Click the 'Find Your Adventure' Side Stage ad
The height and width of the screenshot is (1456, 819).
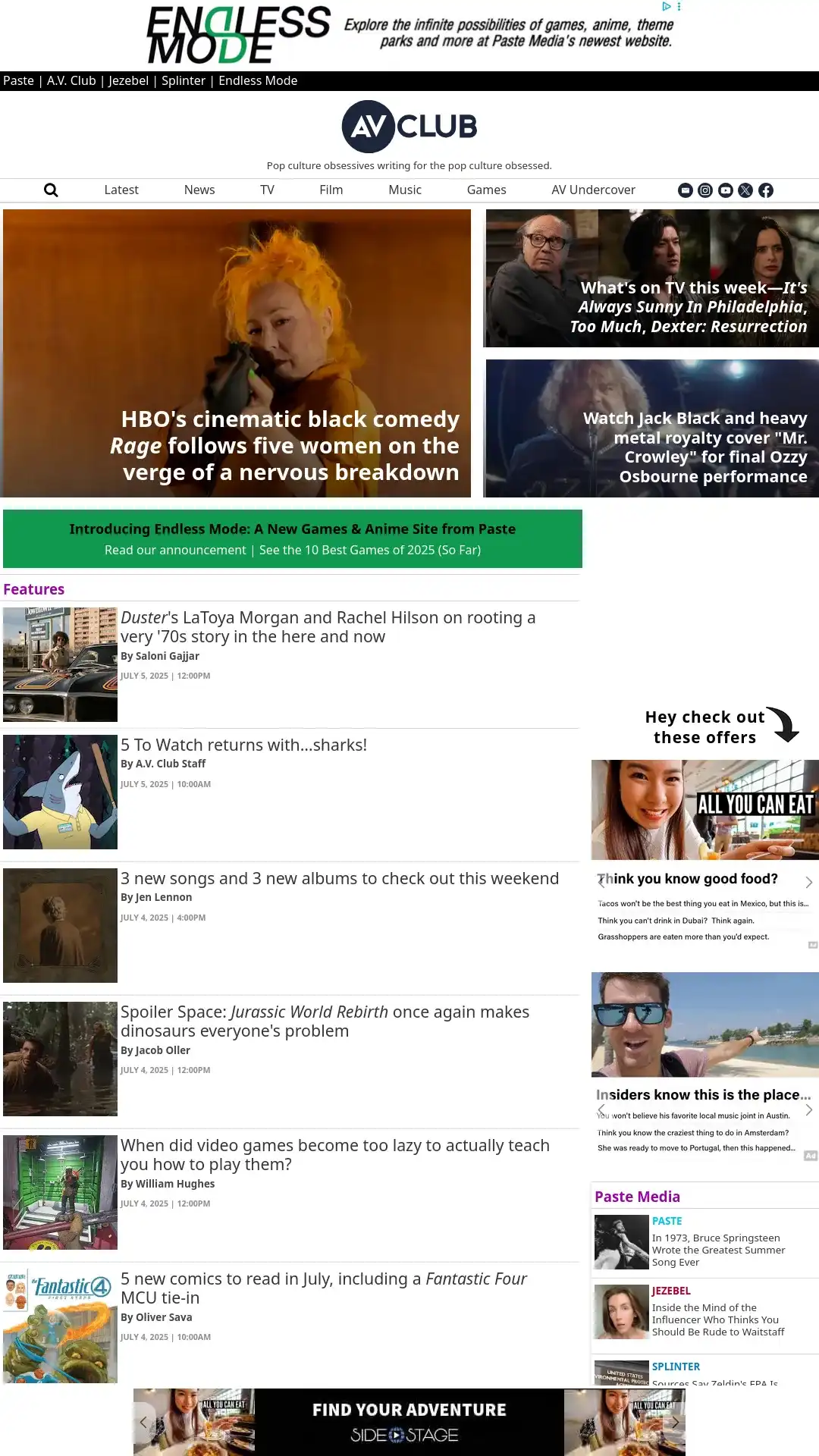pos(409,1422)
